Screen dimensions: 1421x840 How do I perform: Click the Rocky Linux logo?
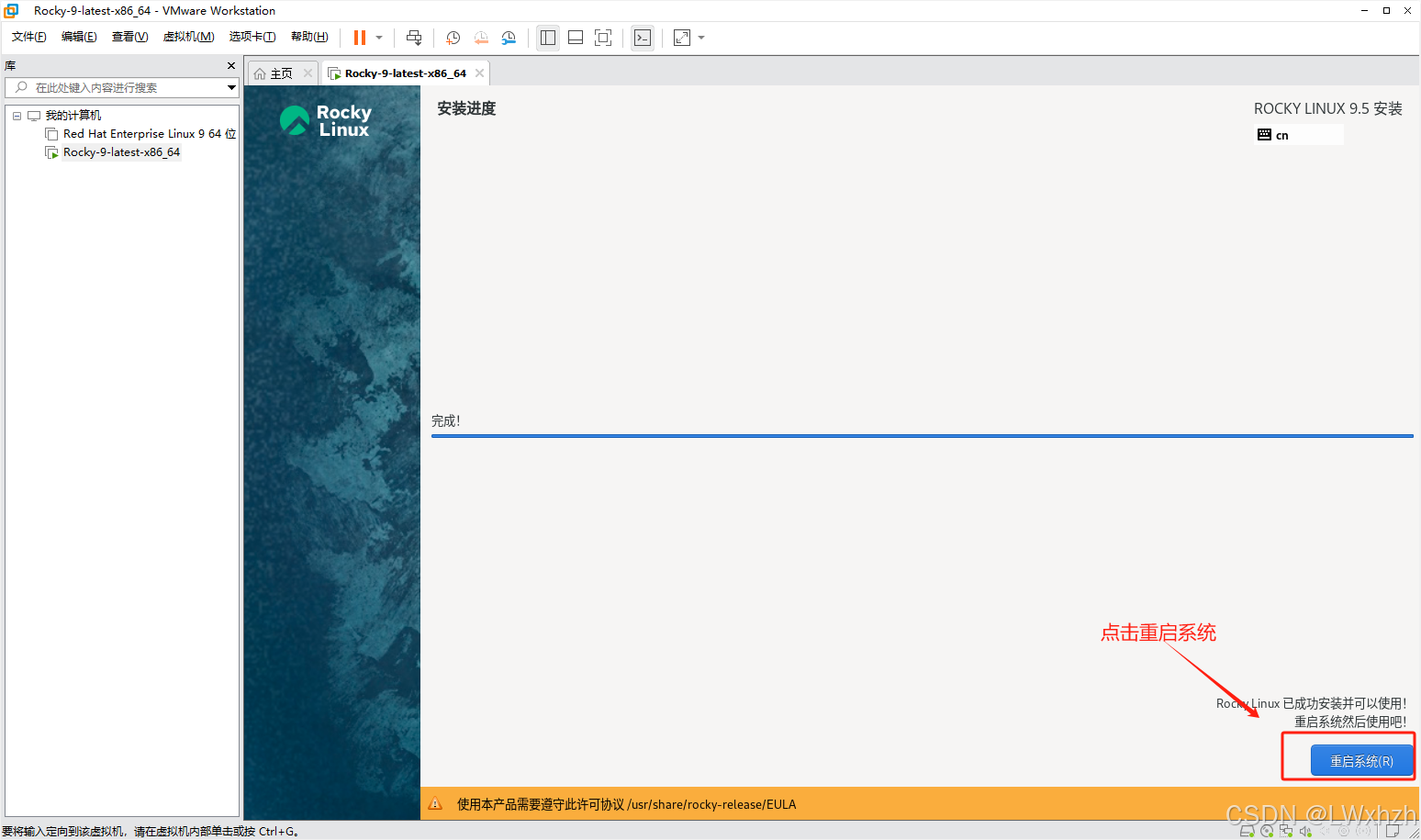[x=326, y=120]
